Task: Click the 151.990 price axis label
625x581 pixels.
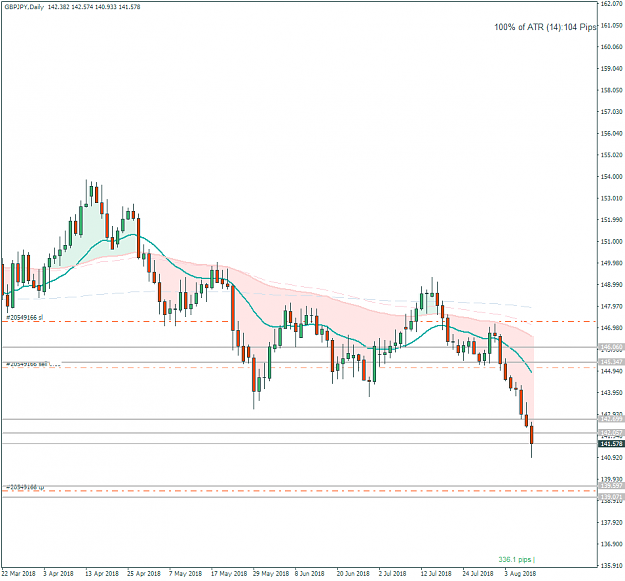Action: tap(611, 220)
